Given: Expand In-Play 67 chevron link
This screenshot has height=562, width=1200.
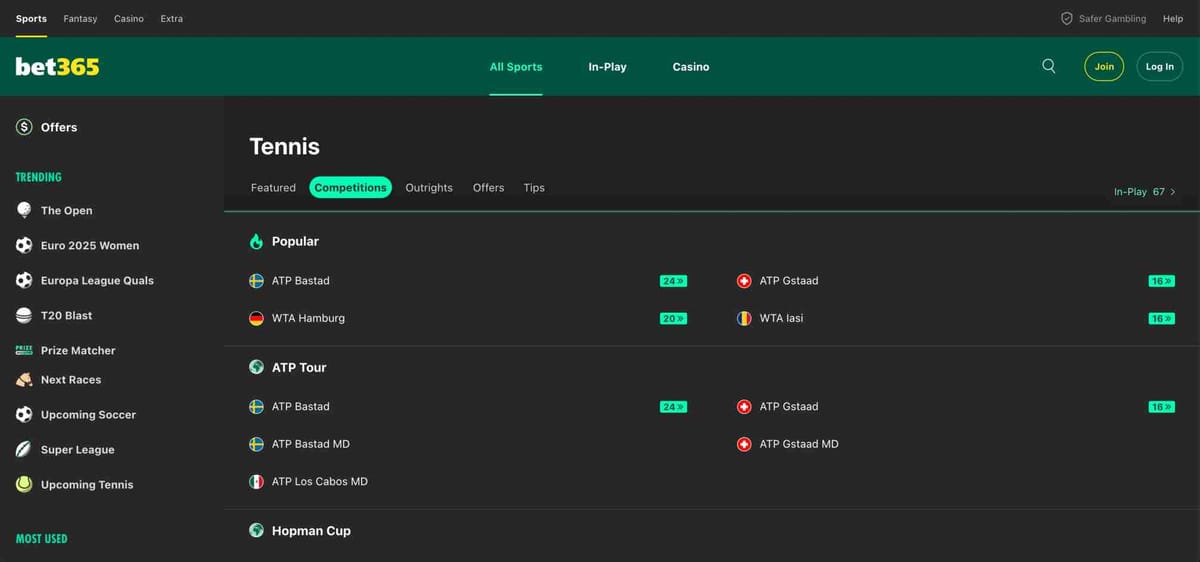Looking at the screenshot, I should [1145, 191].
